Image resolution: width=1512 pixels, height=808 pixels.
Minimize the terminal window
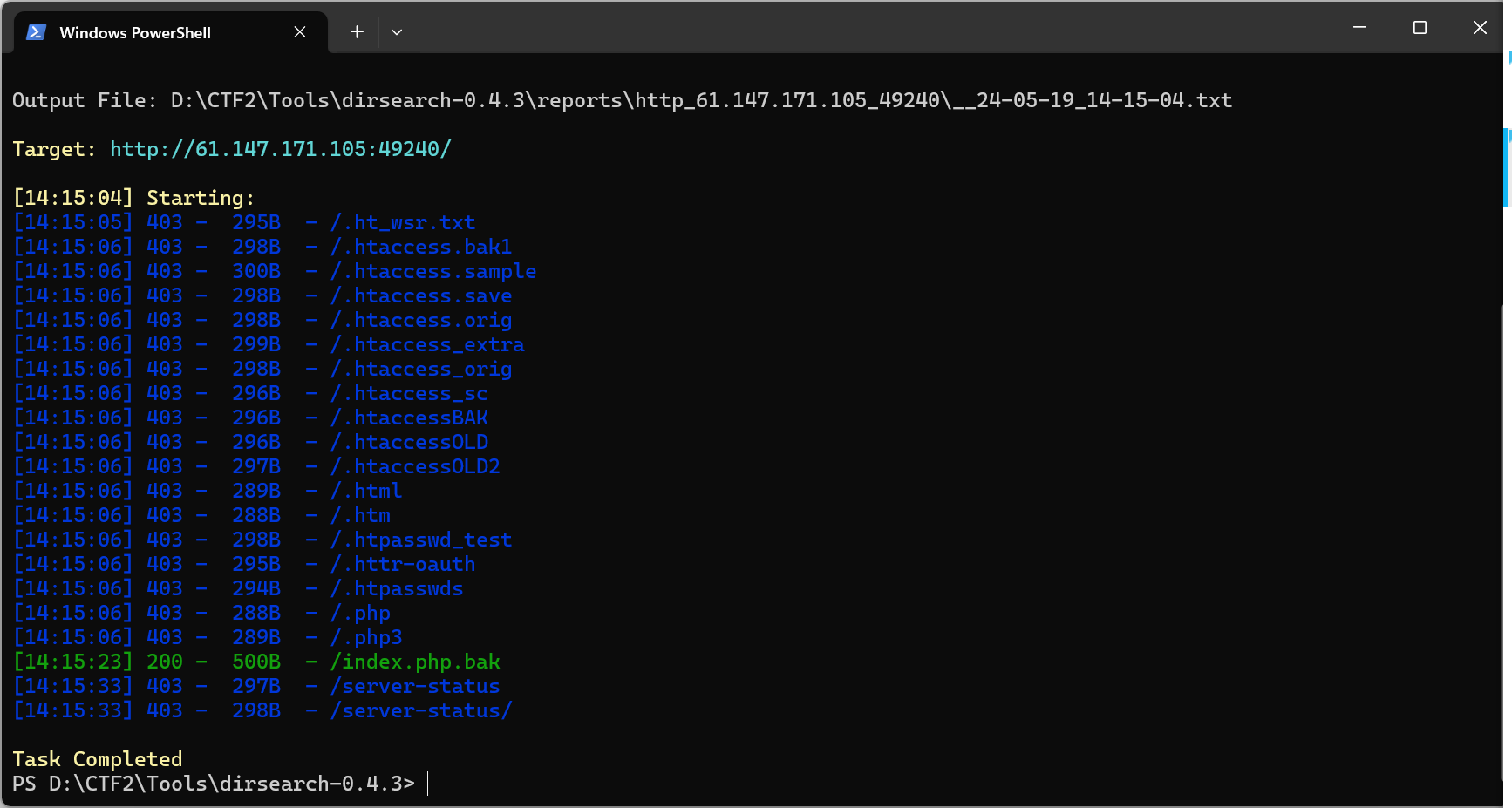(x=1359, y=28)
